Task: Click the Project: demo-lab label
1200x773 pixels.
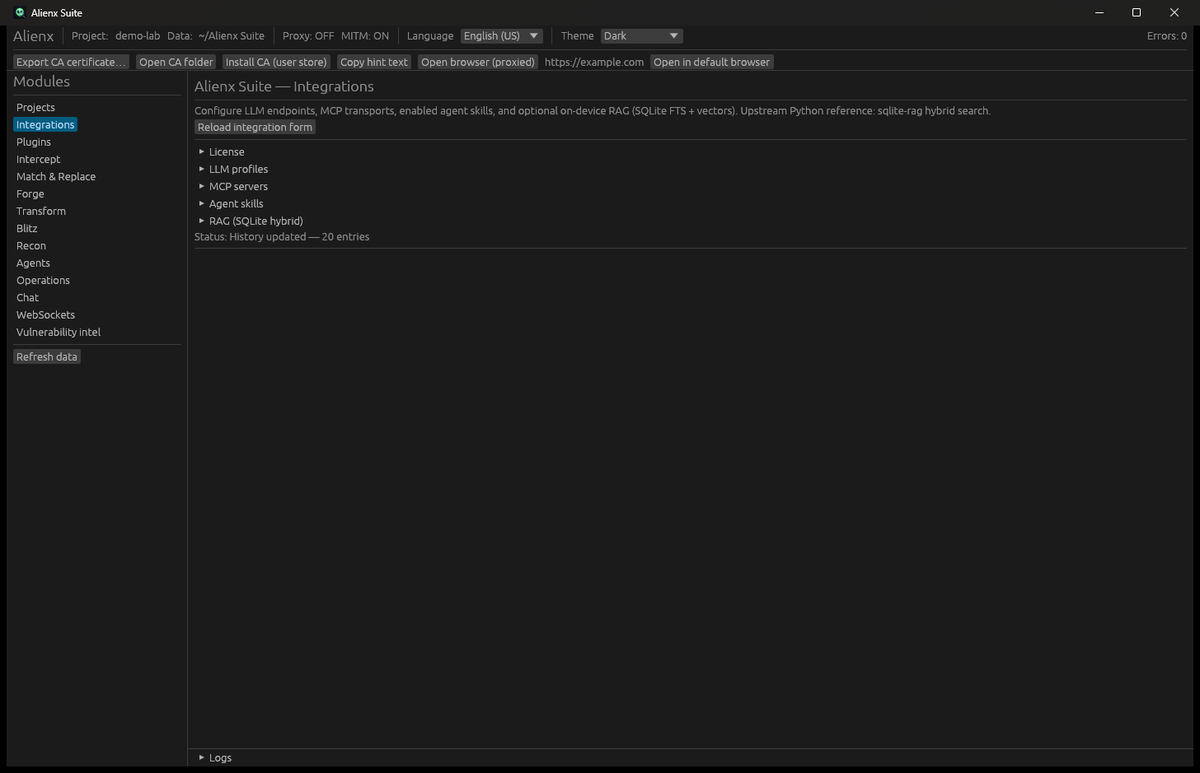Action: 116,36
